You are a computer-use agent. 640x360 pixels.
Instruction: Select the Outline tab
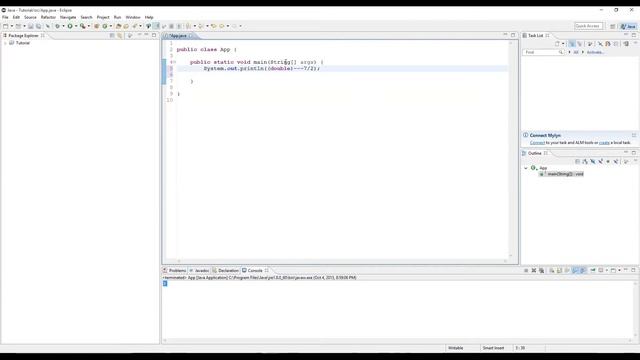[x=535, y=153]
